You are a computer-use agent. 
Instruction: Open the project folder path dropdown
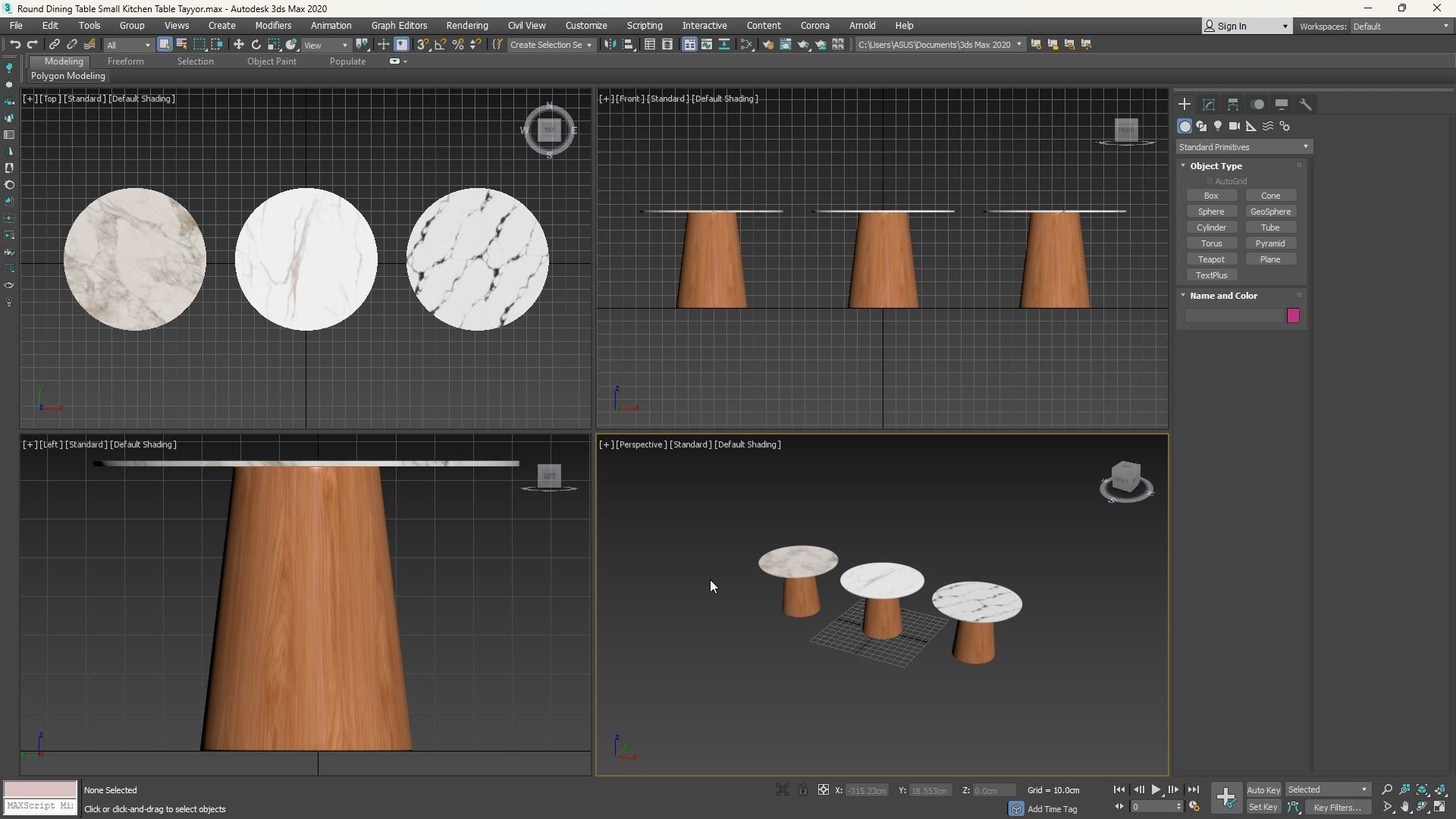[x=940, y=45]
